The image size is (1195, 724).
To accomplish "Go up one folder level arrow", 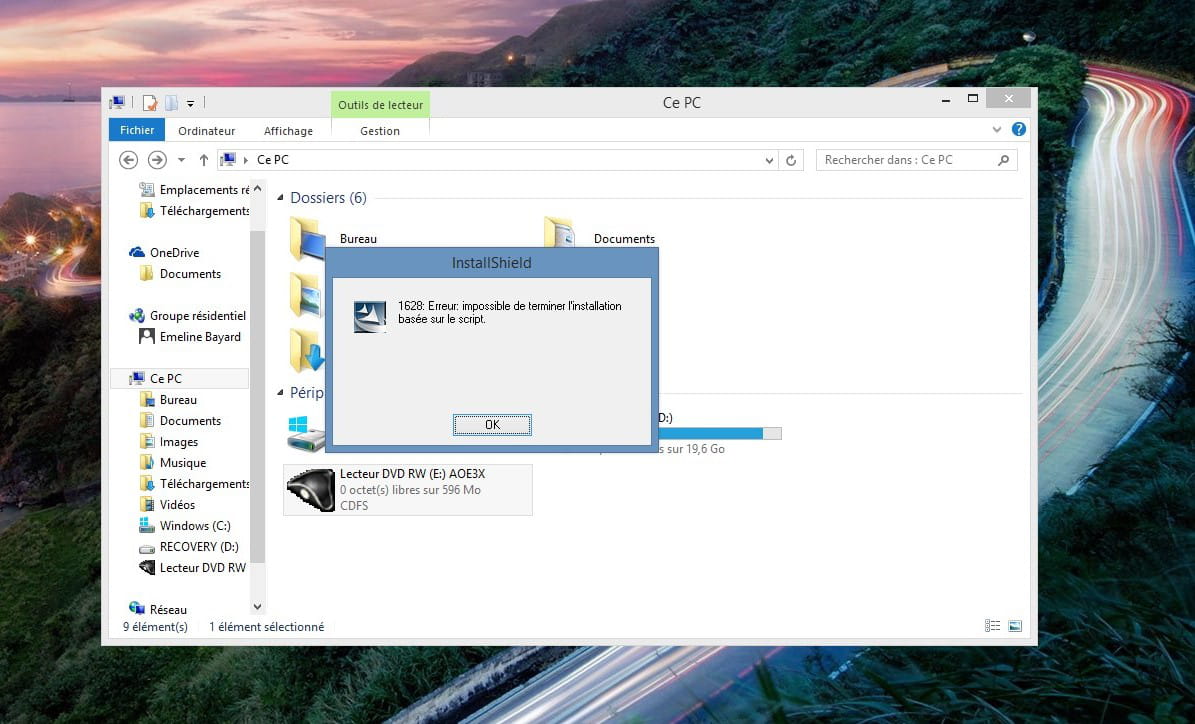I will (204, 160).
